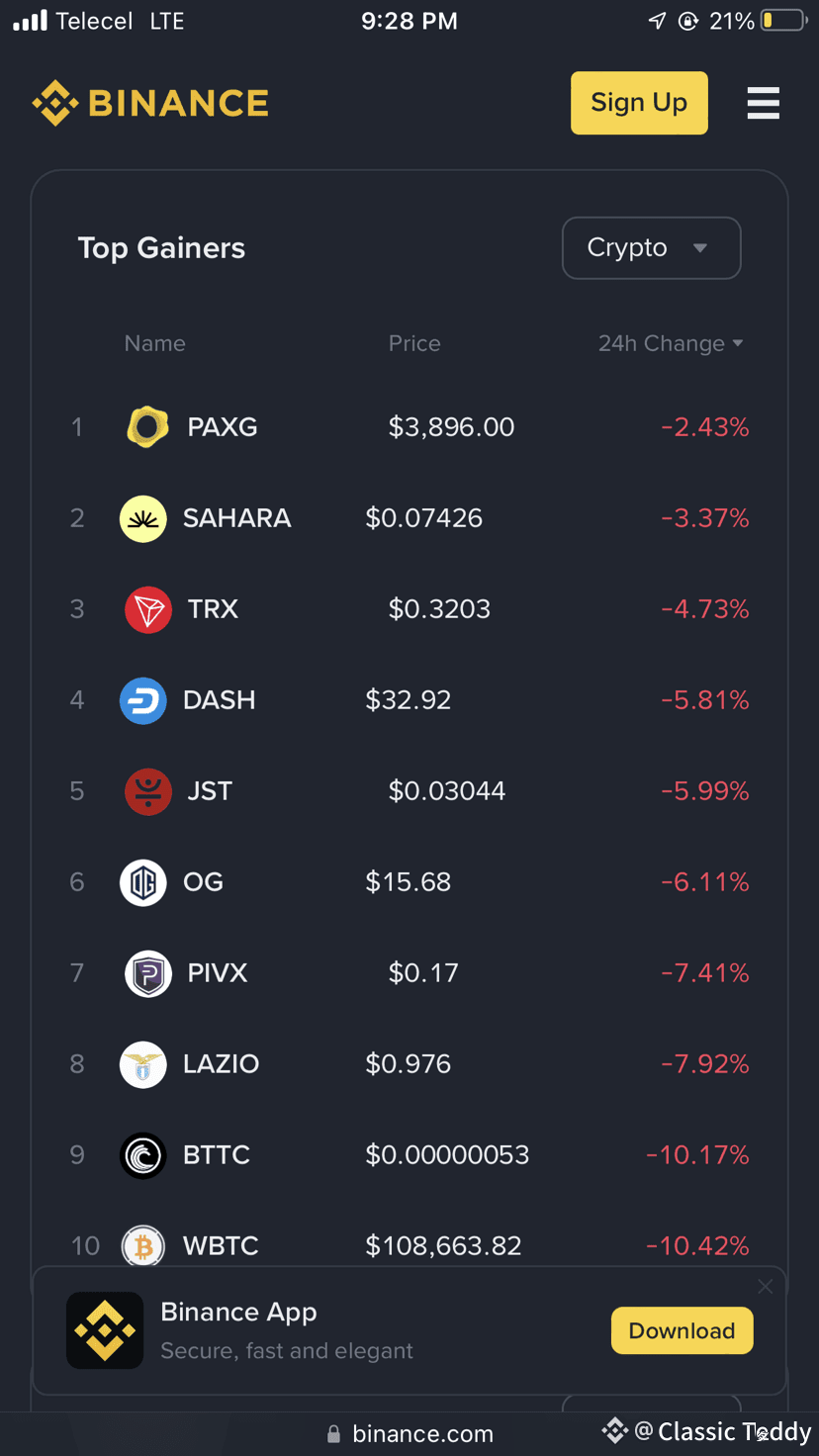This screenshot has height=1456, width=819.
Task: Click the Sign Up button
Action: tap(639, 103)
